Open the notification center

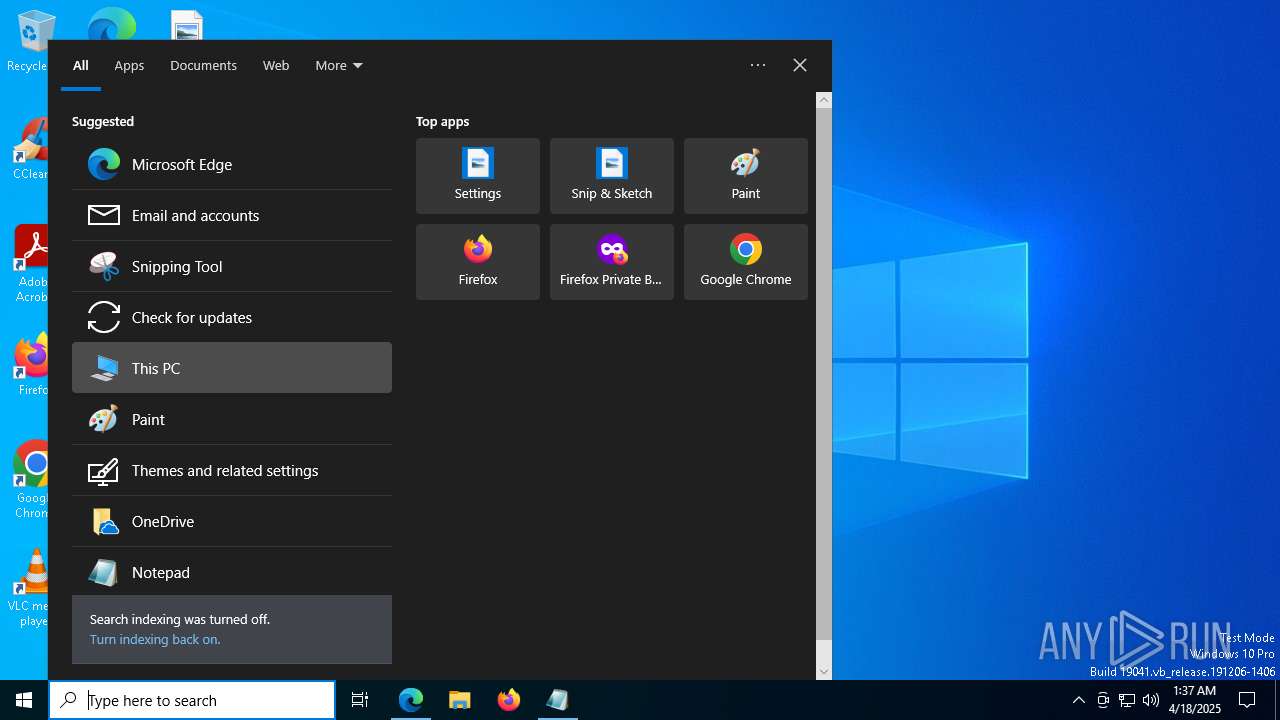click(1247, 700)
